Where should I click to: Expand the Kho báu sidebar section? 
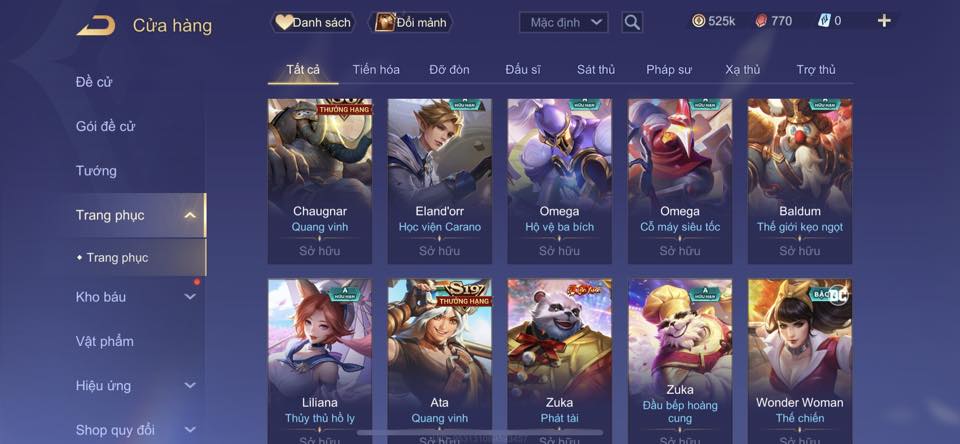190,296
